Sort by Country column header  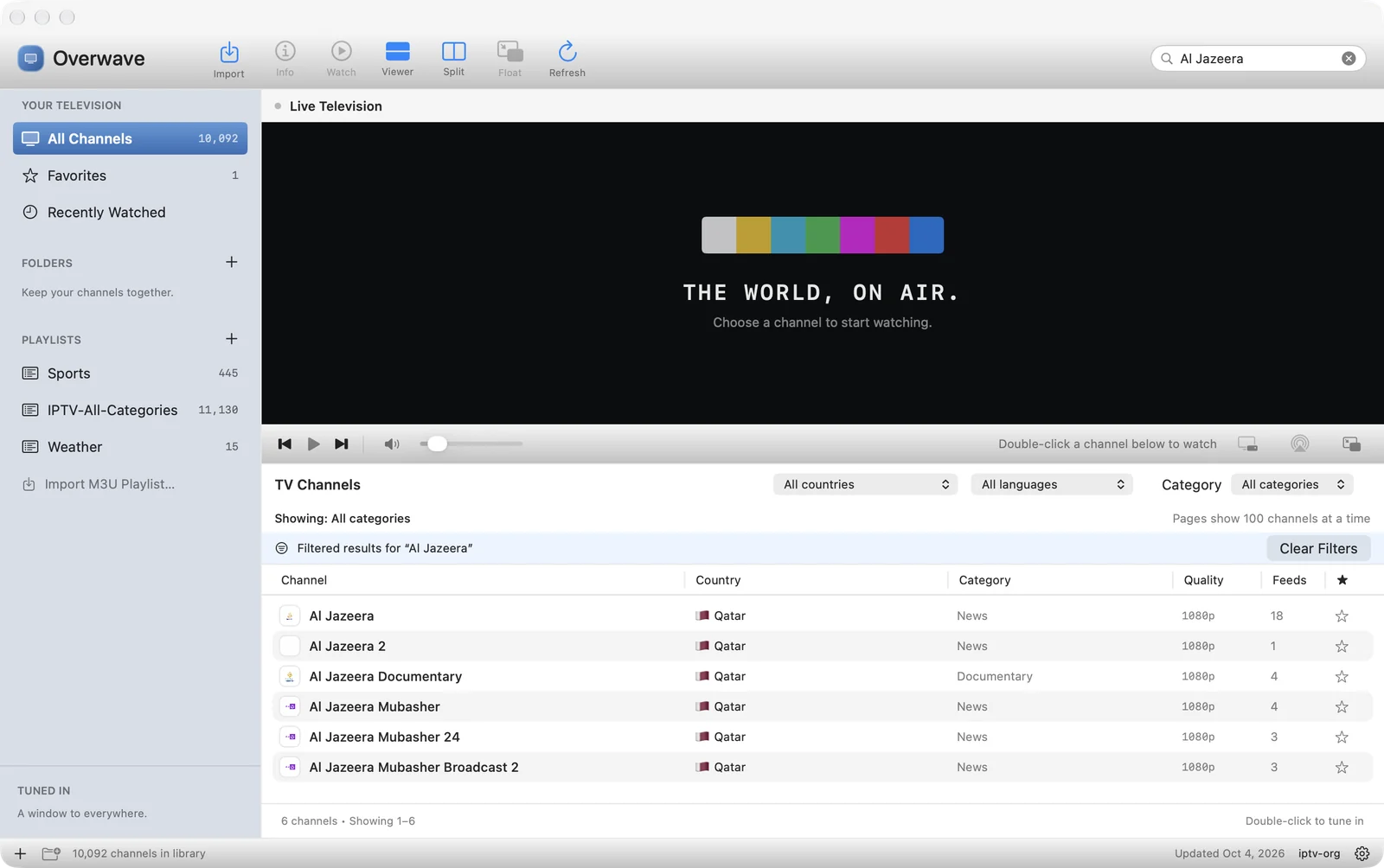pos(718,580)
